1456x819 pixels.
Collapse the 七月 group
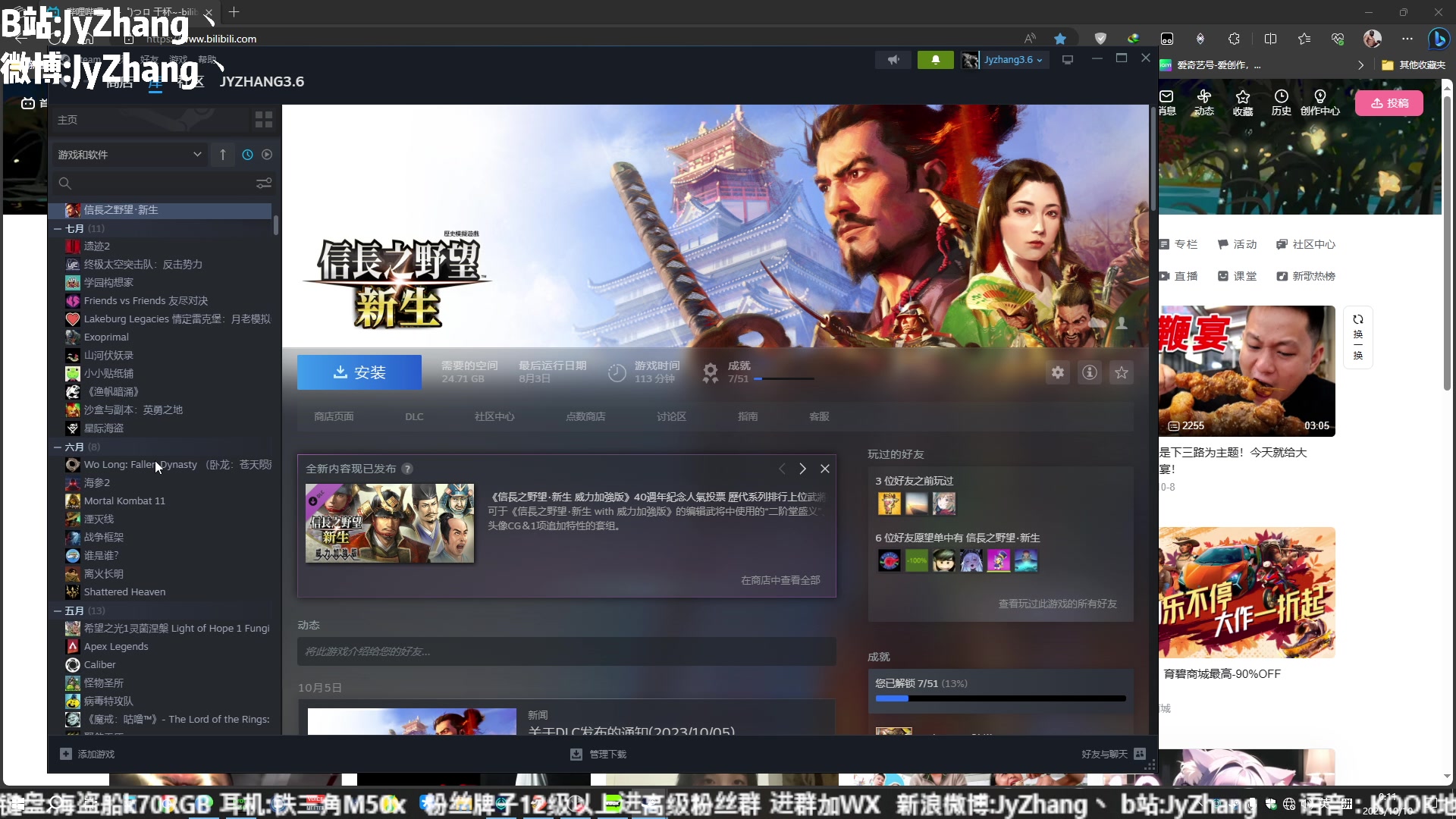(58, 228)
